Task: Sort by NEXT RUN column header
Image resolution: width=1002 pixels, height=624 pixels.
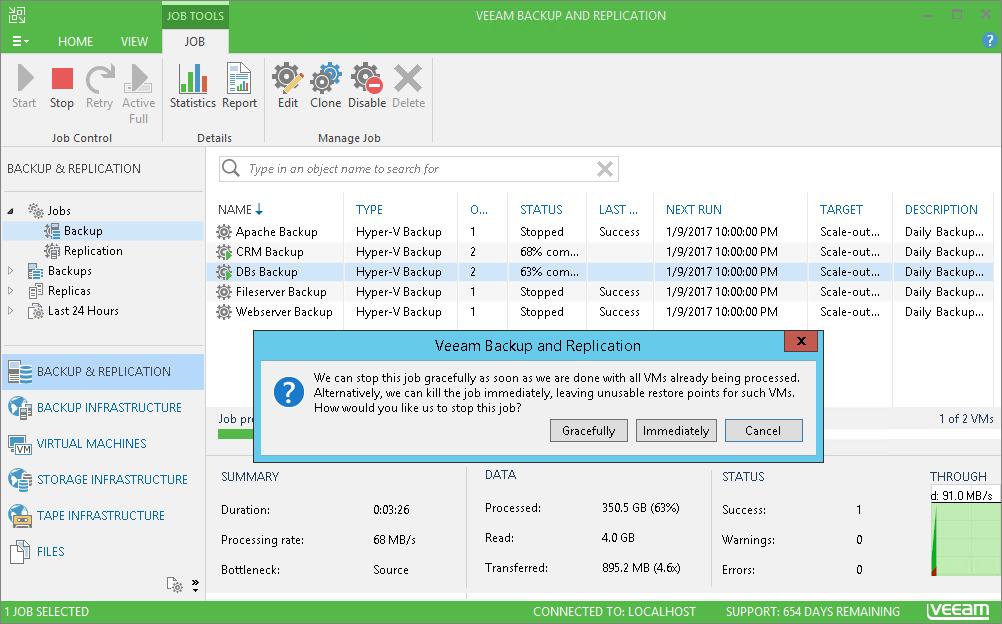Action: (693, 210)
